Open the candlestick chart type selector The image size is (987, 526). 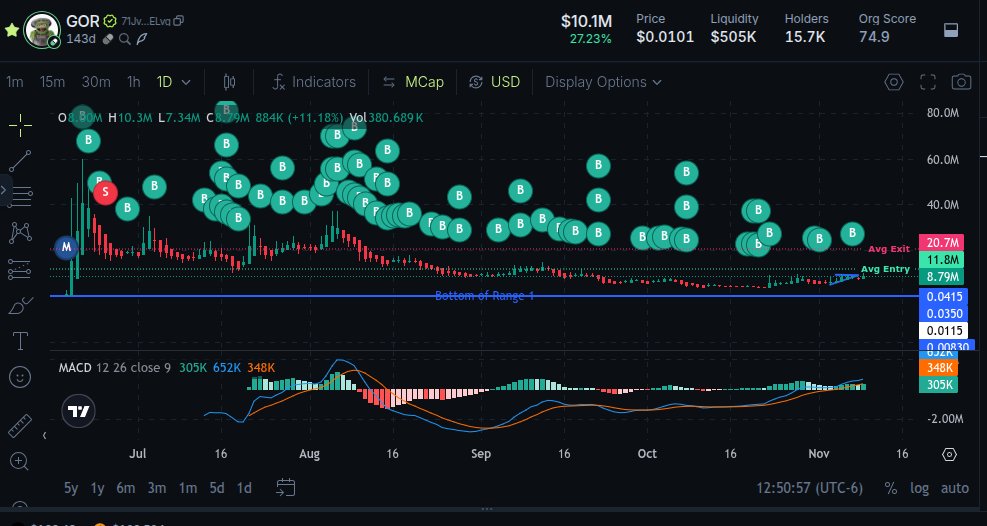tap(229, 82)
